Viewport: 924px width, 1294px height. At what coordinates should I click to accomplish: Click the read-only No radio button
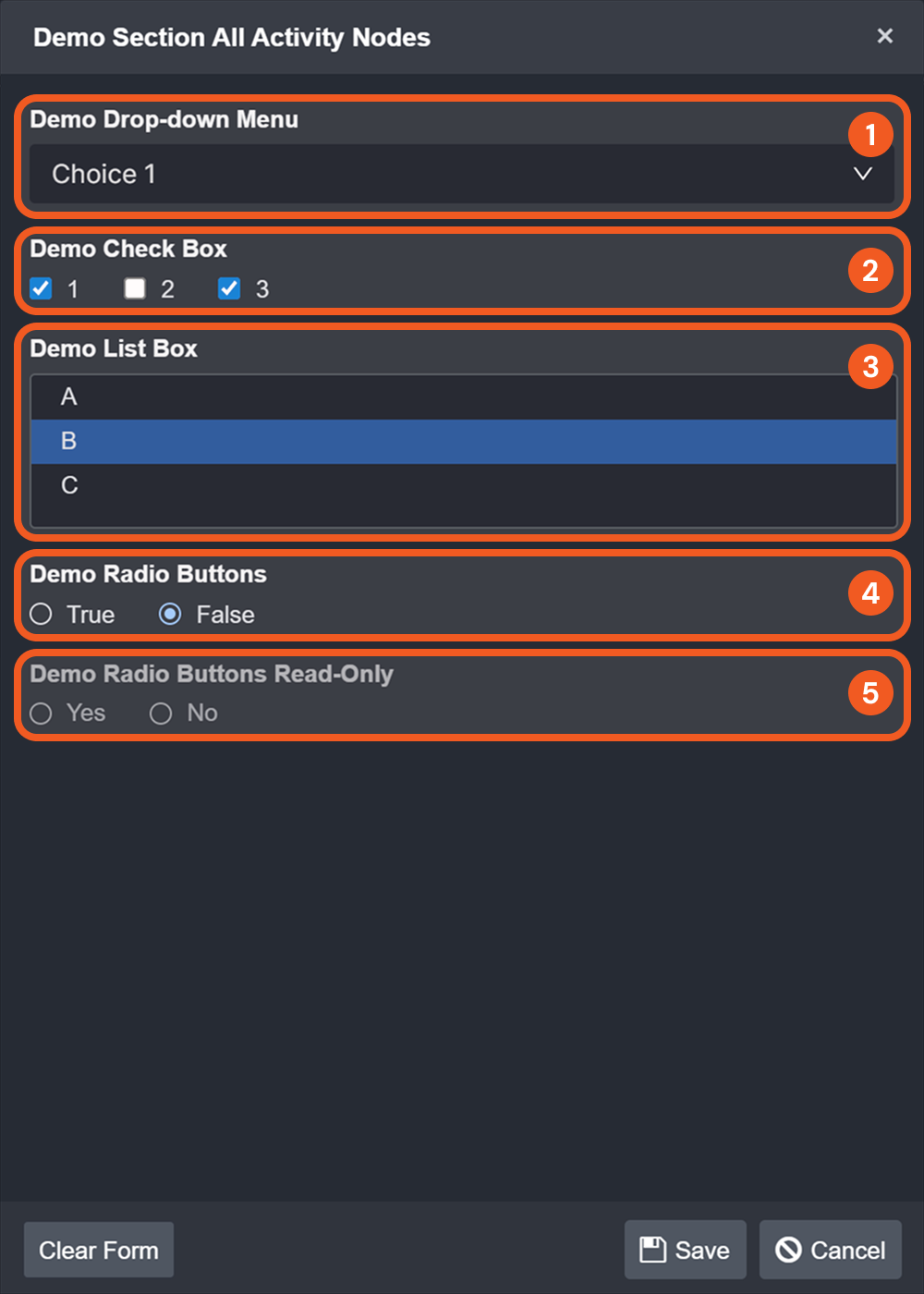click(161, 713)
